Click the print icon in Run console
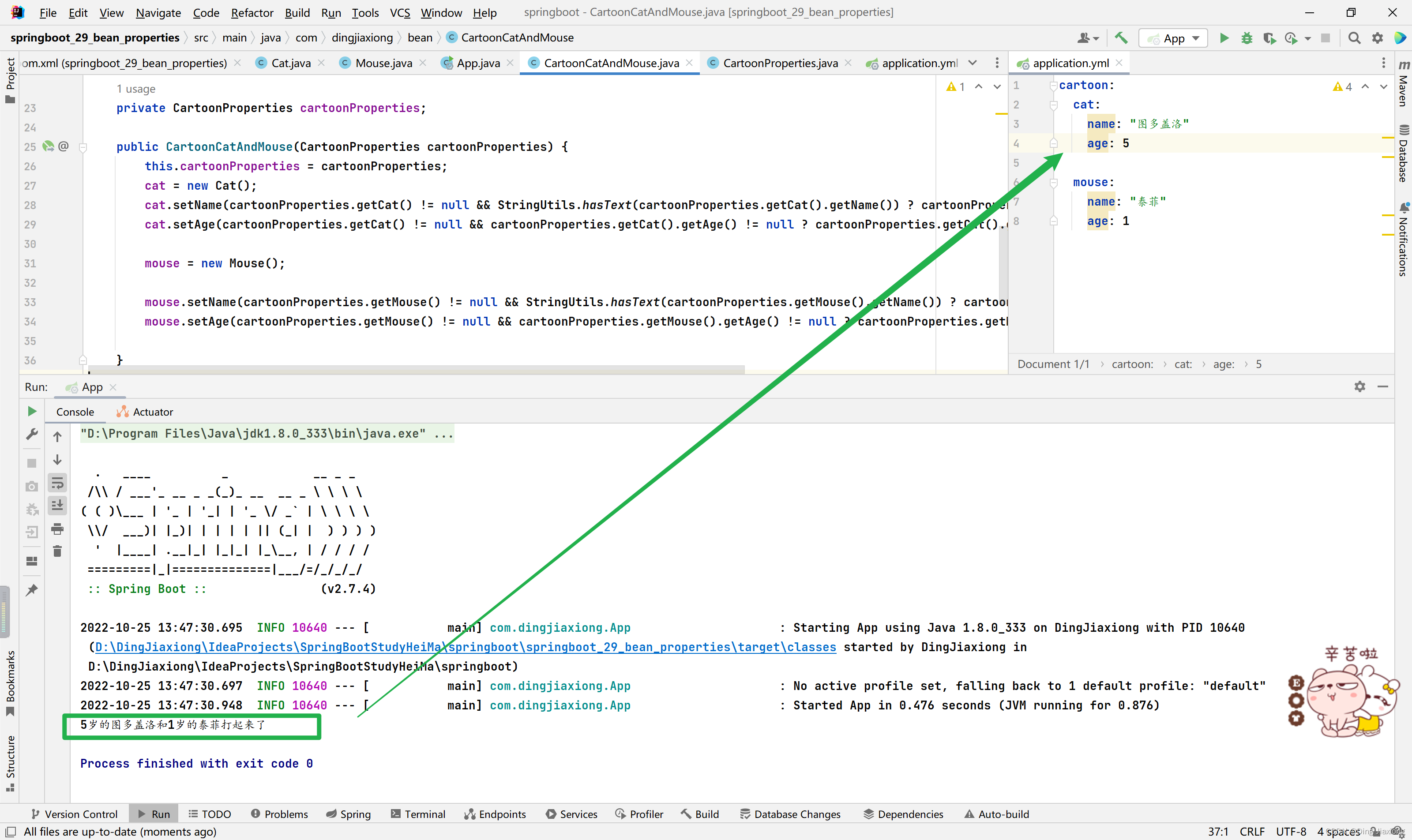This screenshot has height=840, width=1412. [57, 529]
